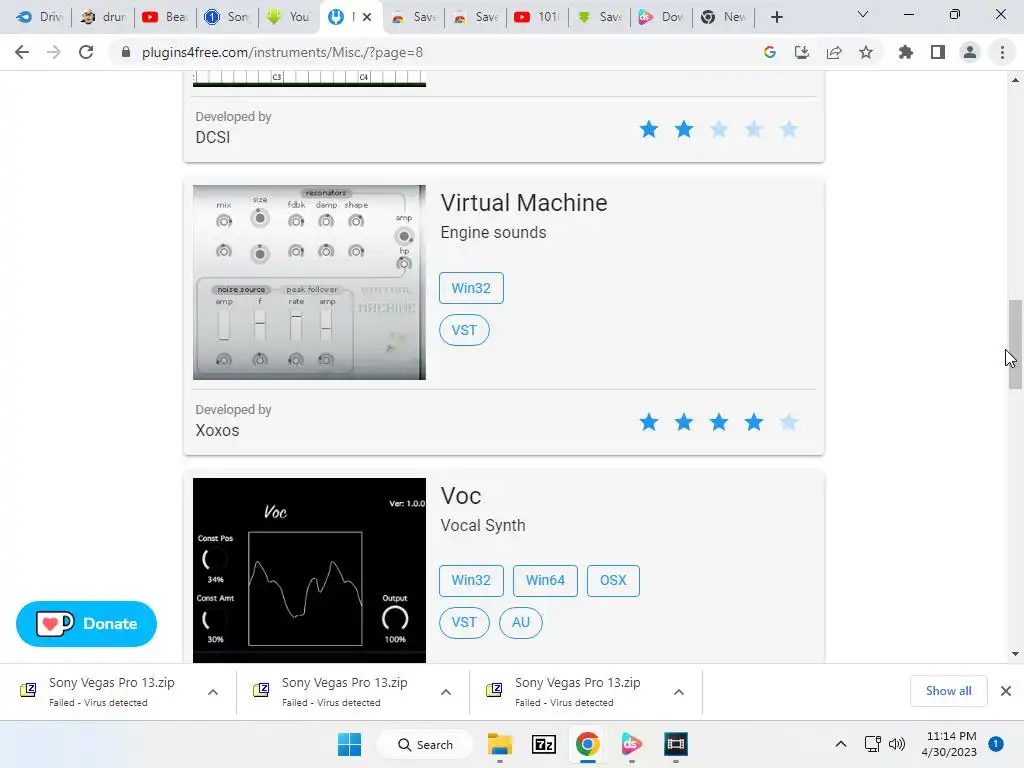
Task: Select the VST tag under Virtual Machine
Action: point(464,330)
